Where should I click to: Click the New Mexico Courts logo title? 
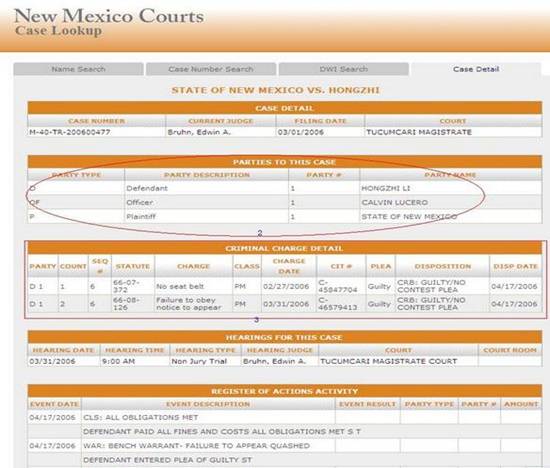pos(109,16)
